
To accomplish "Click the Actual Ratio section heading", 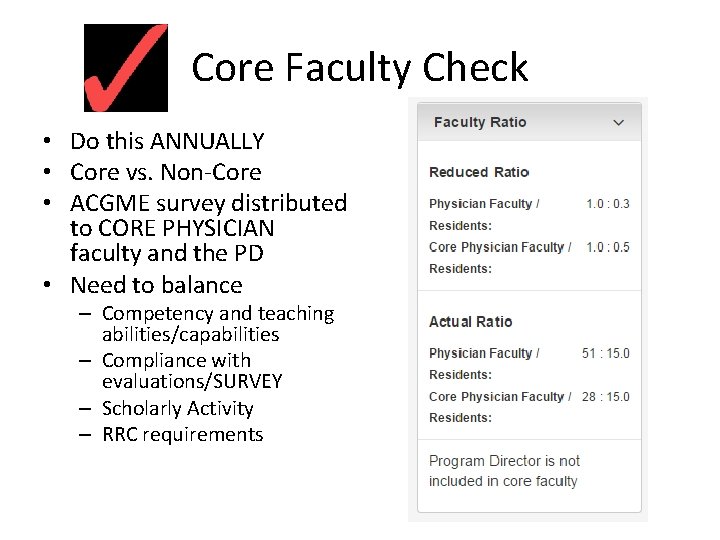I will click(470, 322).
